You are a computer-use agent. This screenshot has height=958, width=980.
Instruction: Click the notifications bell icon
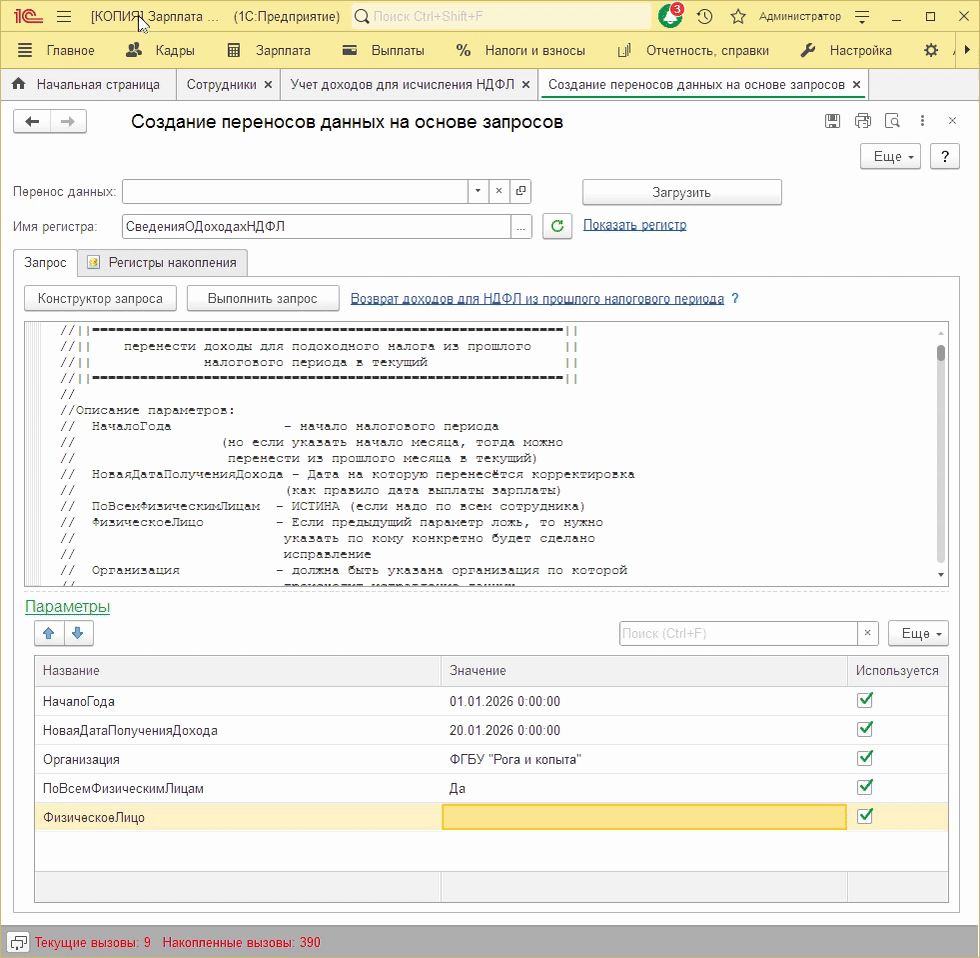[670, 17]
